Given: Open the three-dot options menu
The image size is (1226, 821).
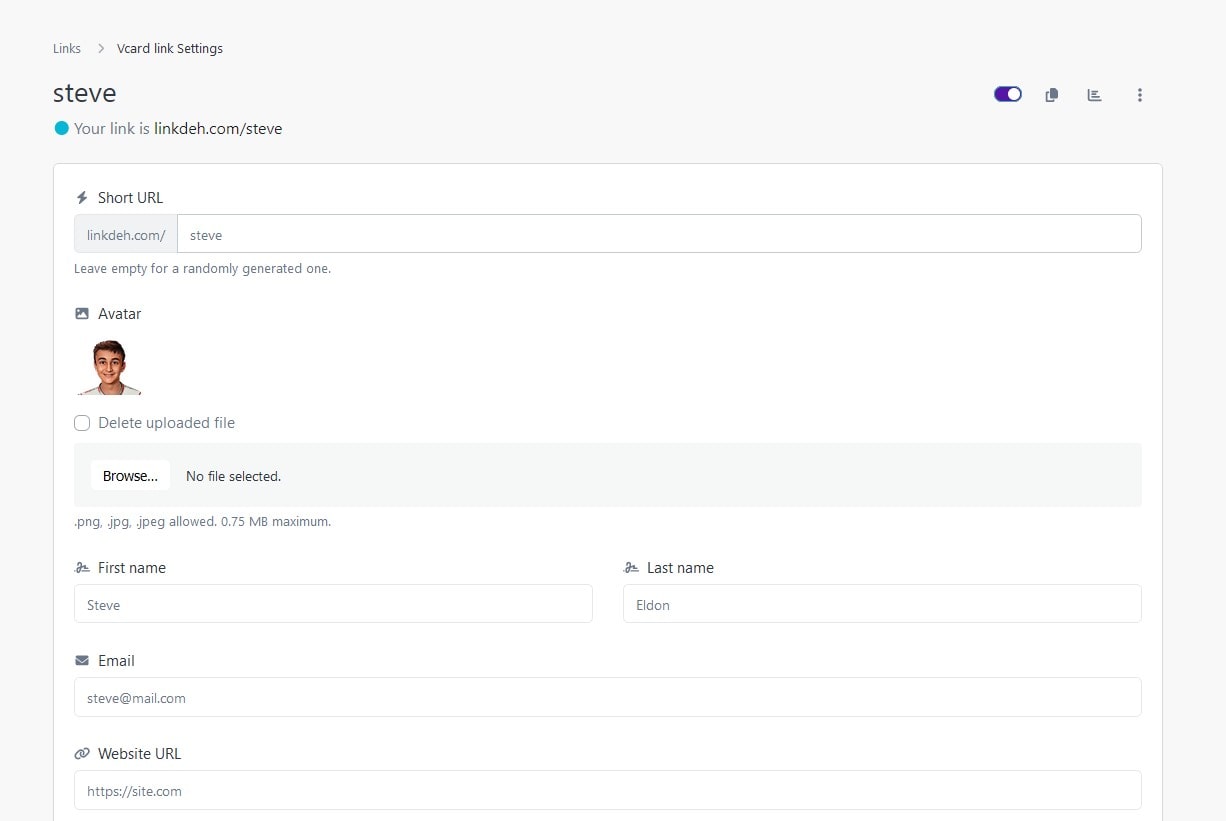Looking at the screenshot, I should (x=1140, y=95).
